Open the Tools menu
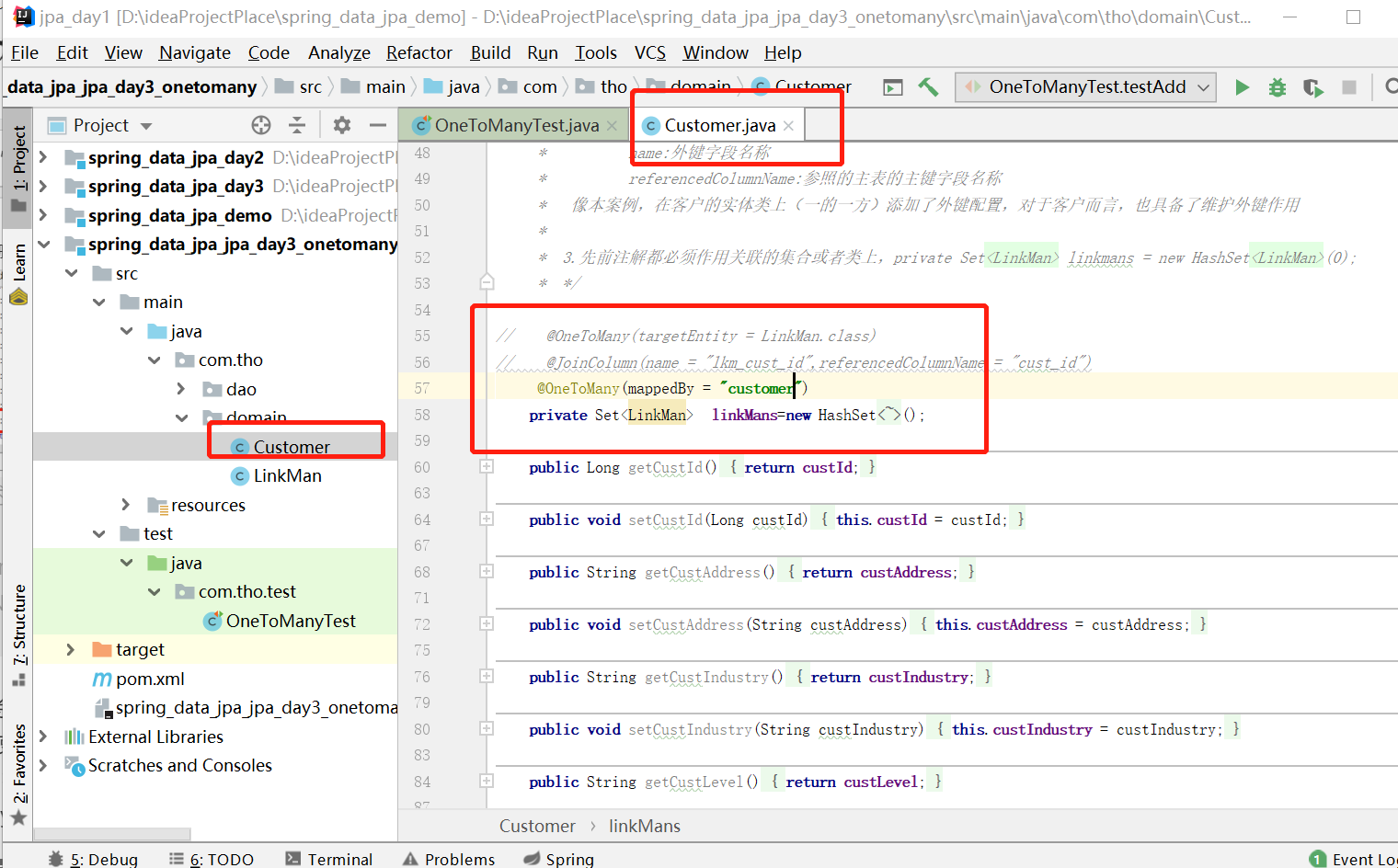The height and width of the screenshot is (868, 1398). point(596,52)
